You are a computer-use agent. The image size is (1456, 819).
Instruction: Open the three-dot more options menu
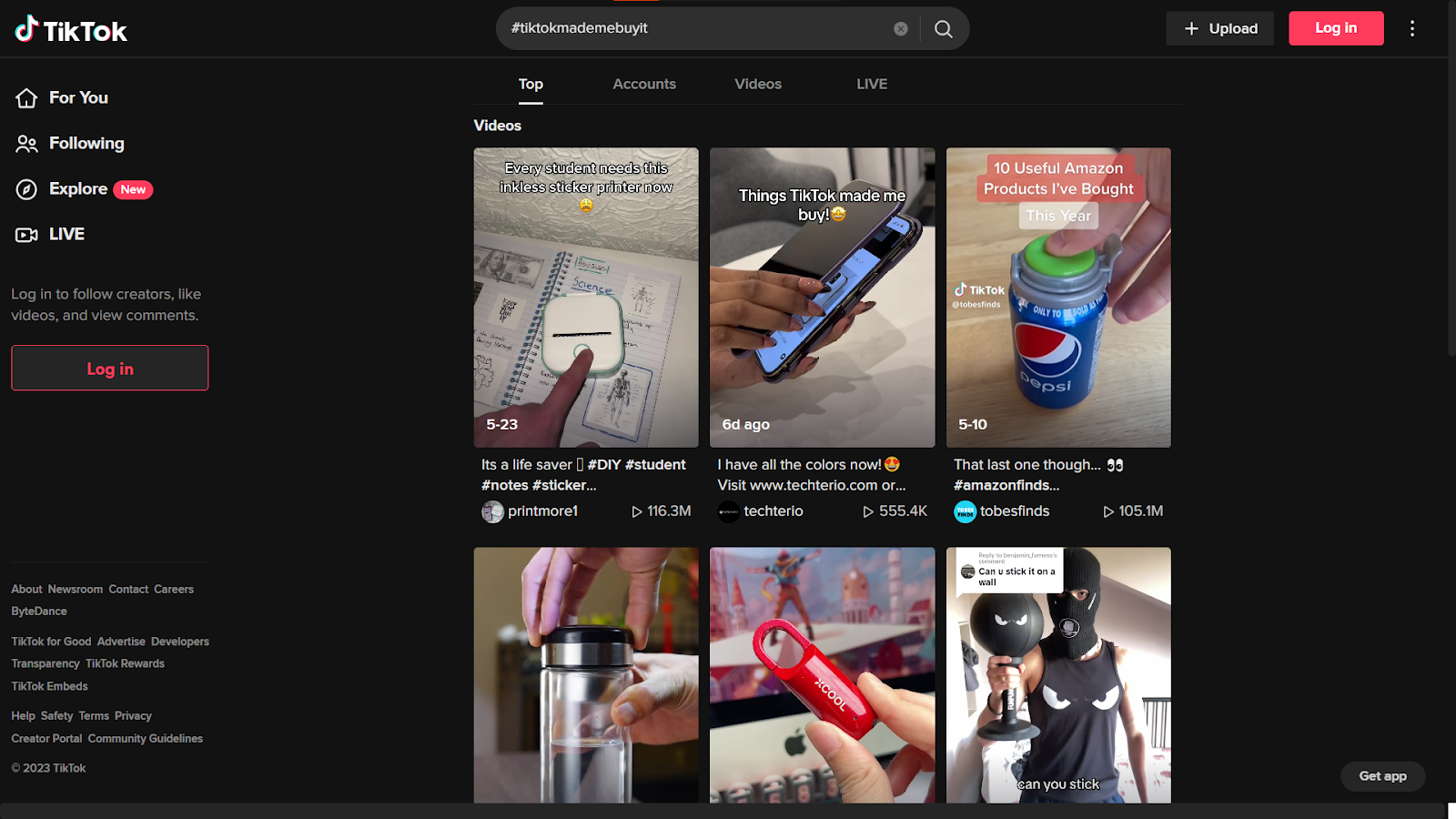pos(1412,29)
